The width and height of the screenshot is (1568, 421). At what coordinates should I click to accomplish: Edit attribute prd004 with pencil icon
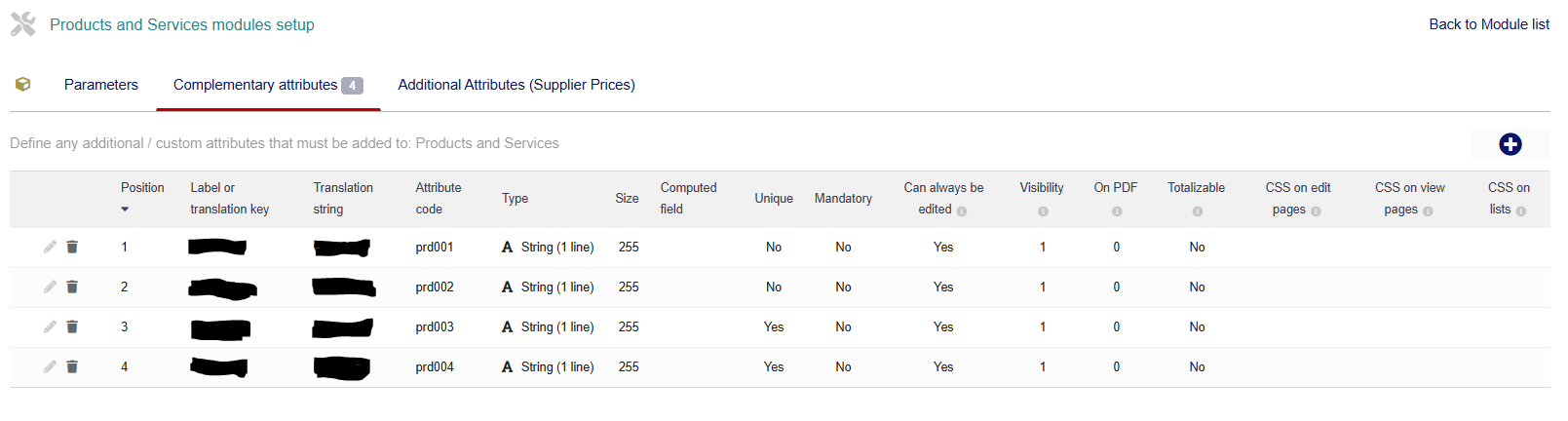point(50,367)
